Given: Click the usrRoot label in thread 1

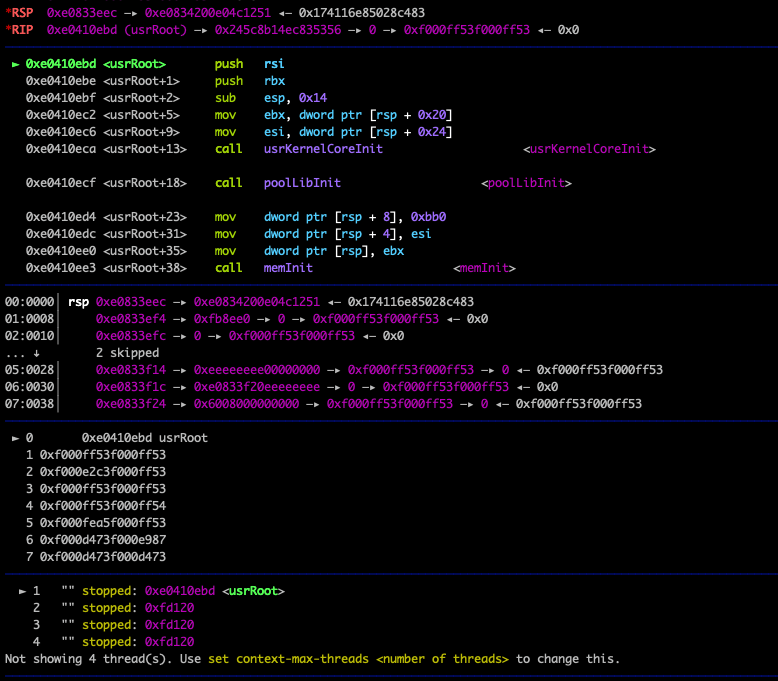Looking at the screenshot, I should click(x=253, y=591).
